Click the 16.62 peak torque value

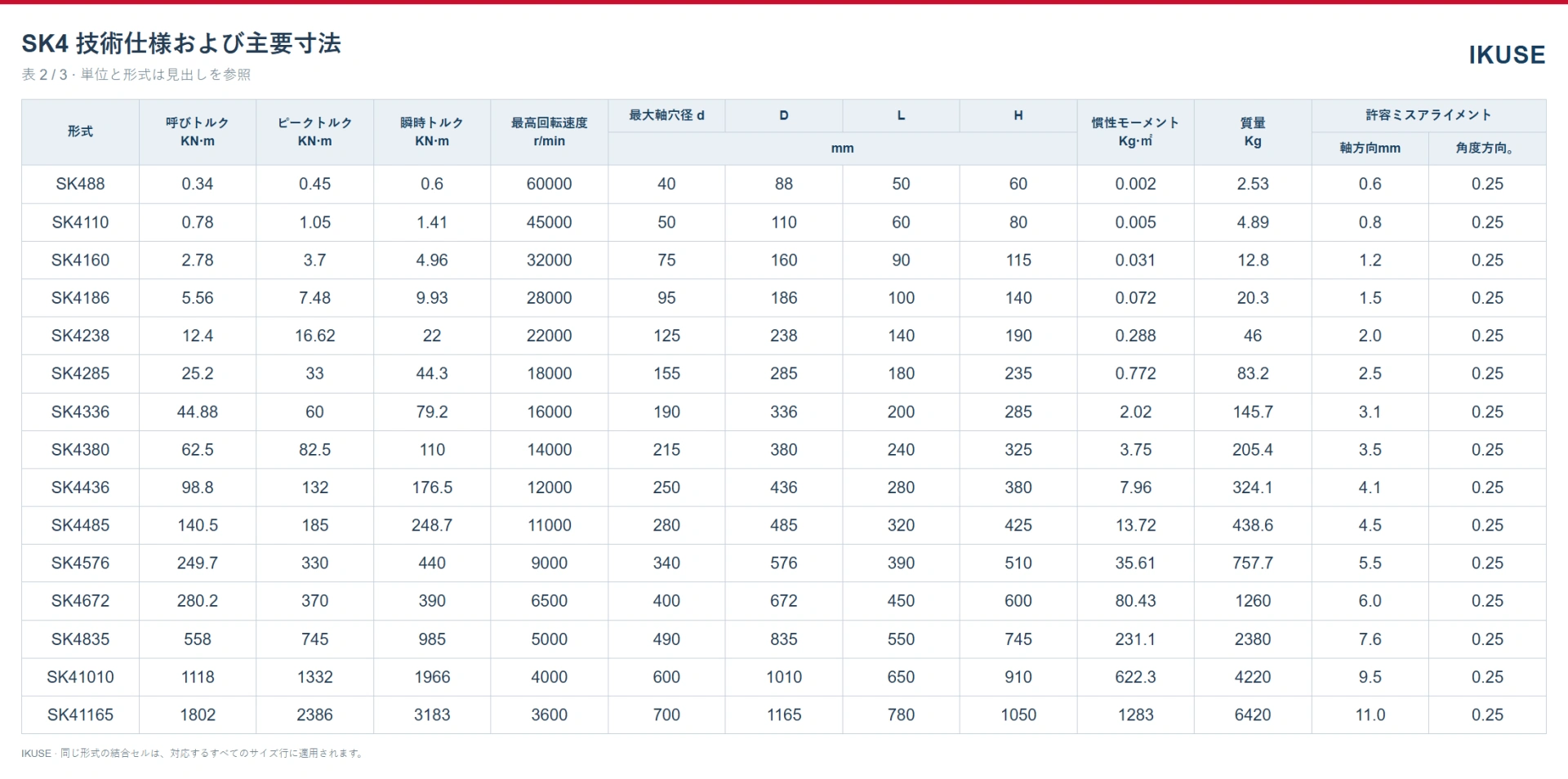click(314, 336)
